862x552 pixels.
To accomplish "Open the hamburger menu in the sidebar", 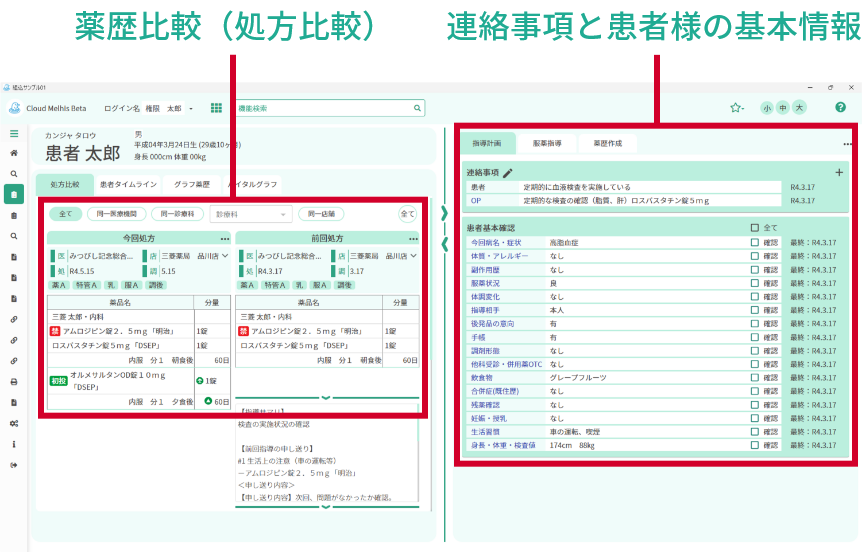I will (x=14, y=133).
